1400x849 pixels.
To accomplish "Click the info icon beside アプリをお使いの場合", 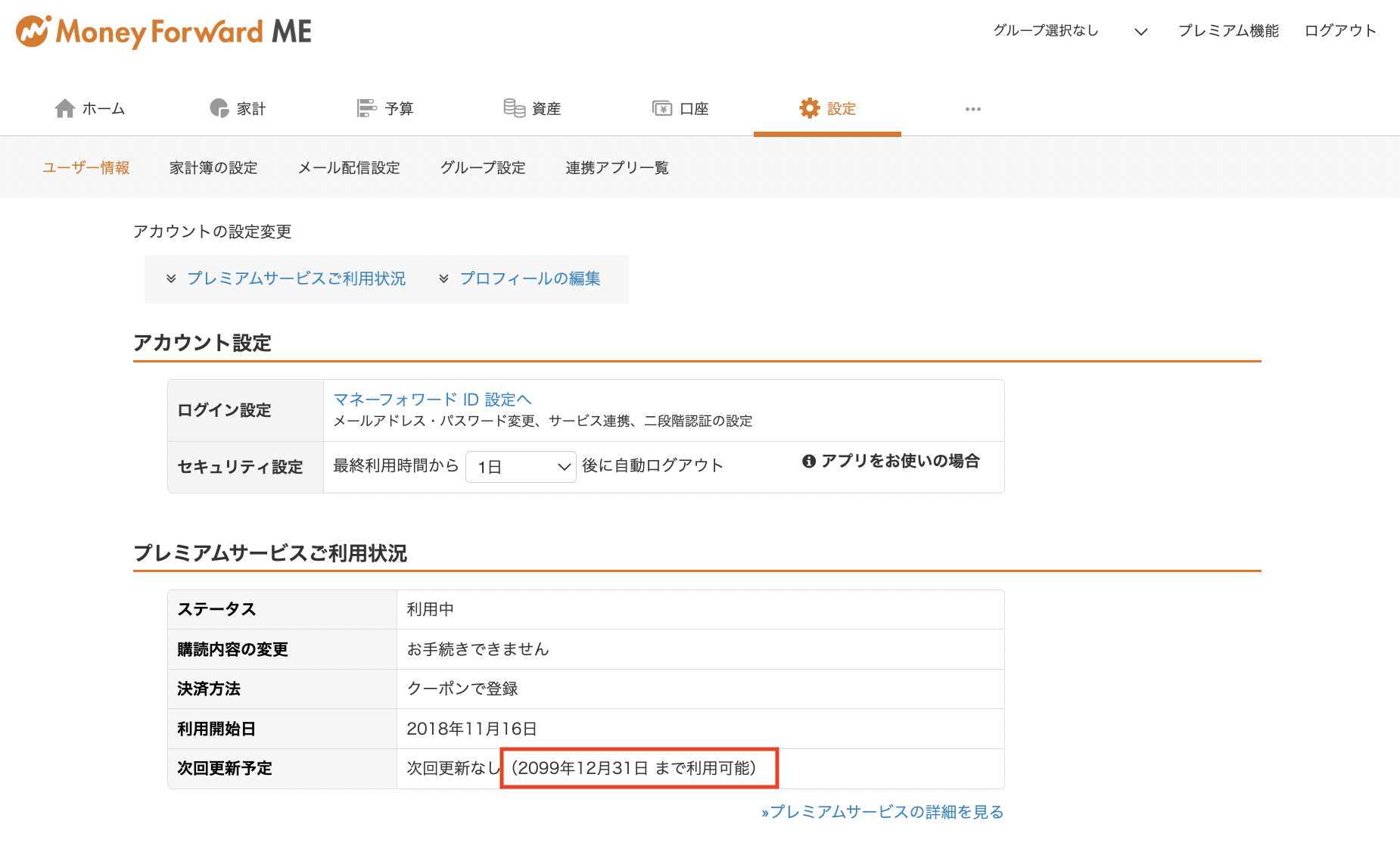I will pos(809,461).
